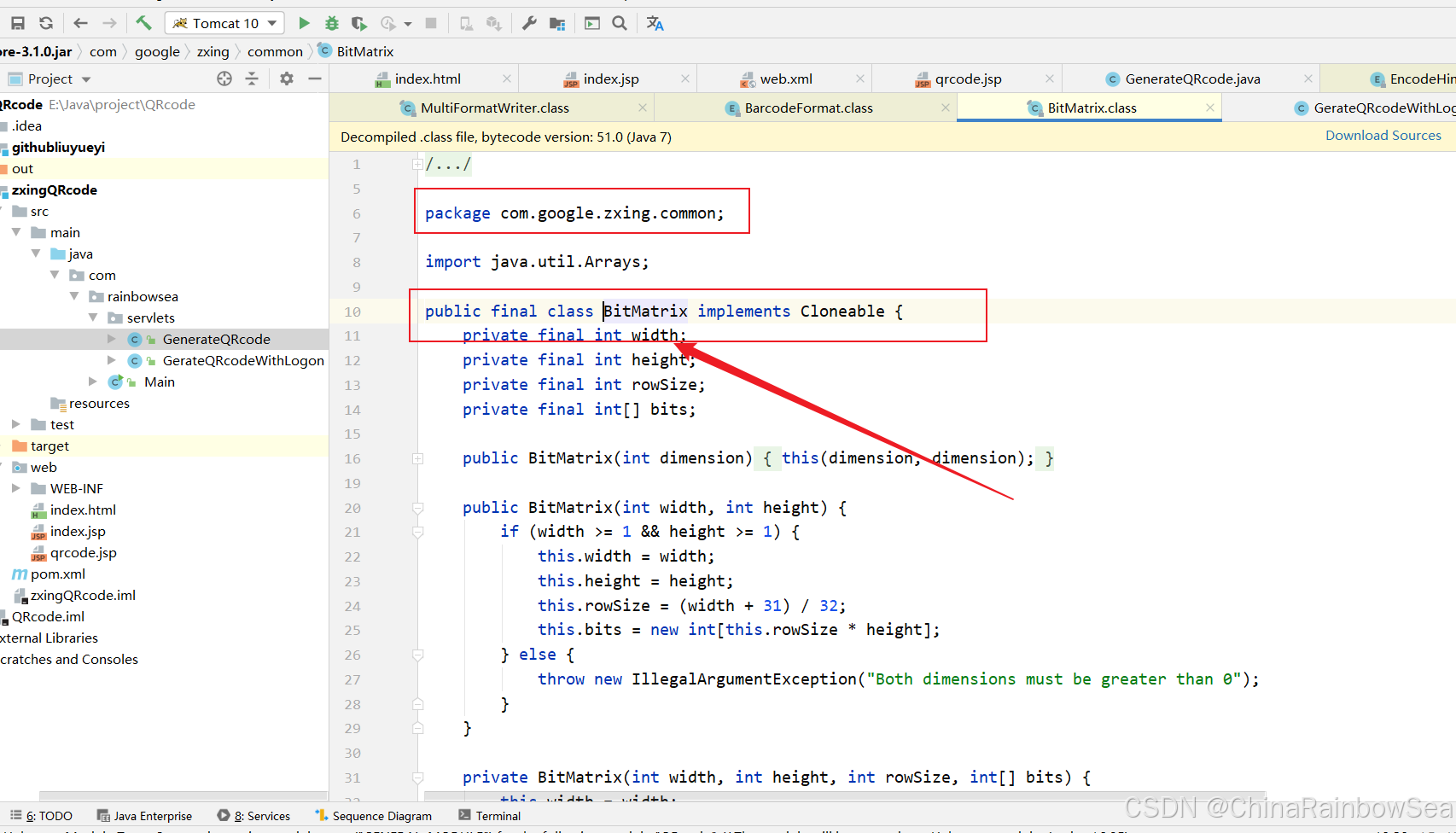Expand the folded code at line 1
Viewport: 1456px width, 833px height.
coord(417,164)
